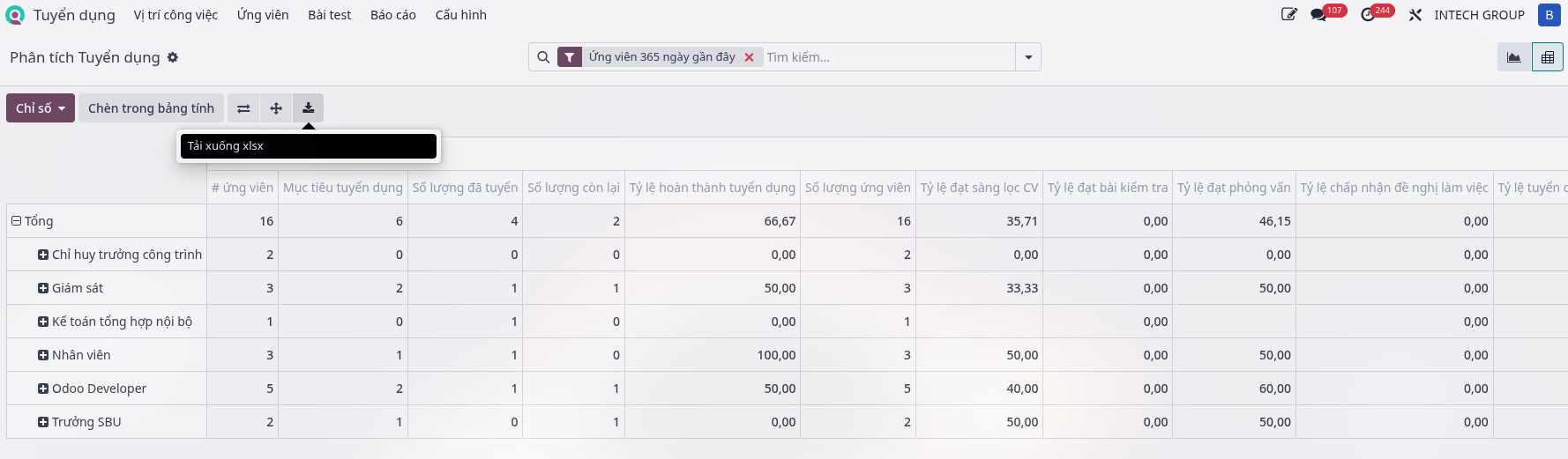The height and width of the screenshot is (459, 1568).
Task: Remove the Ứng viên 365 ngày filter
Action: pyautogui.click(x=749, y=57)
